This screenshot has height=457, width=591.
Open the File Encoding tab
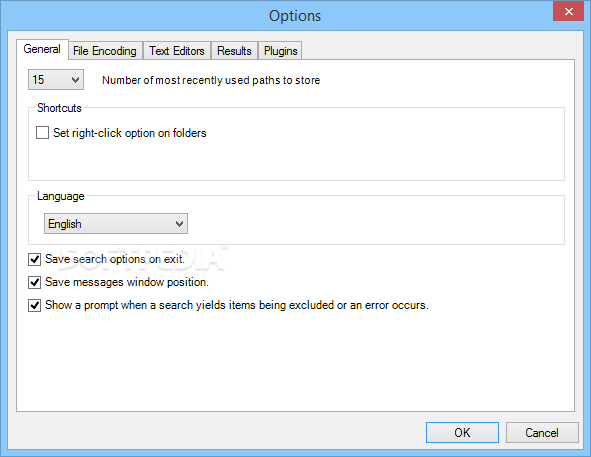pos(105,51)
